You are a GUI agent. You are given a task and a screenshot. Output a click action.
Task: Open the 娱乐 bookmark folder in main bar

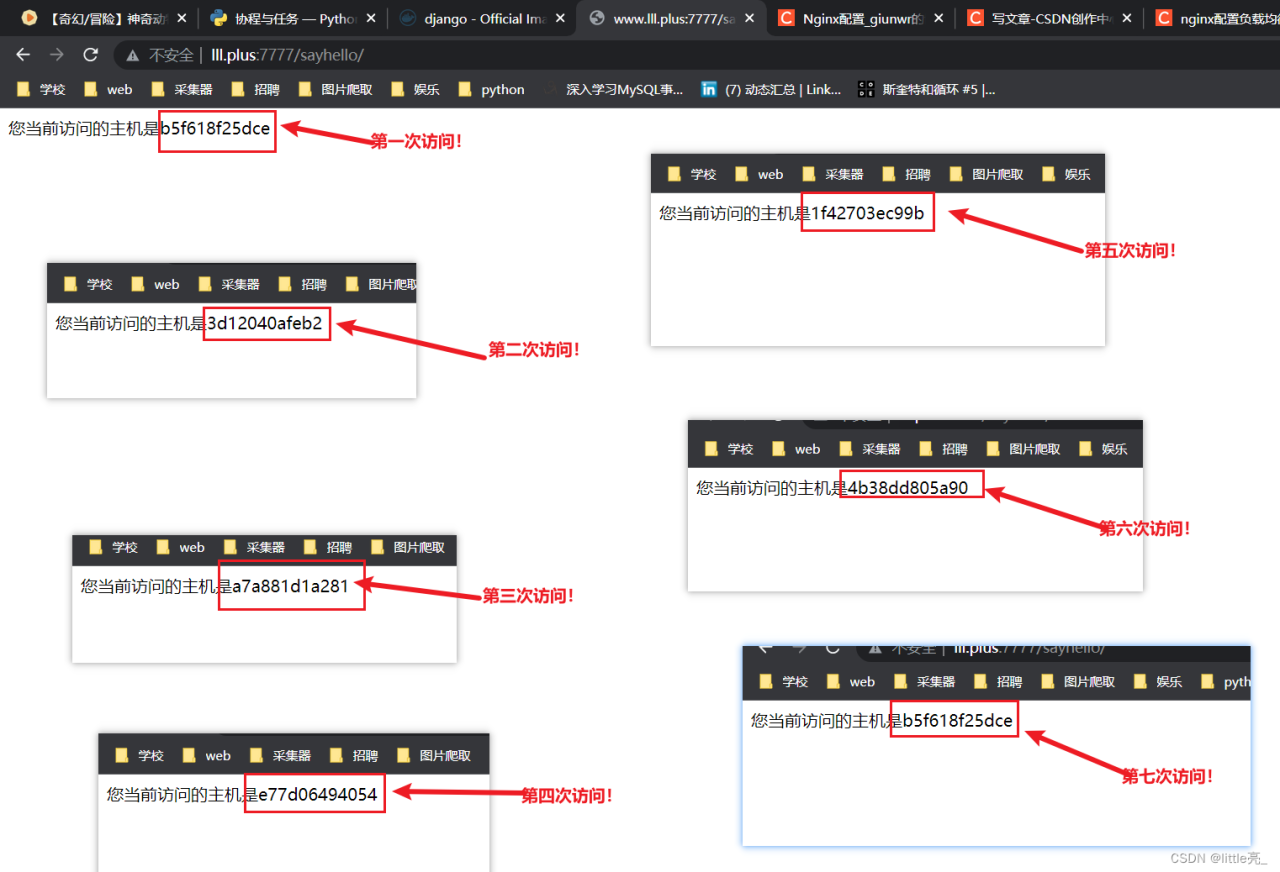click(416, 89)
